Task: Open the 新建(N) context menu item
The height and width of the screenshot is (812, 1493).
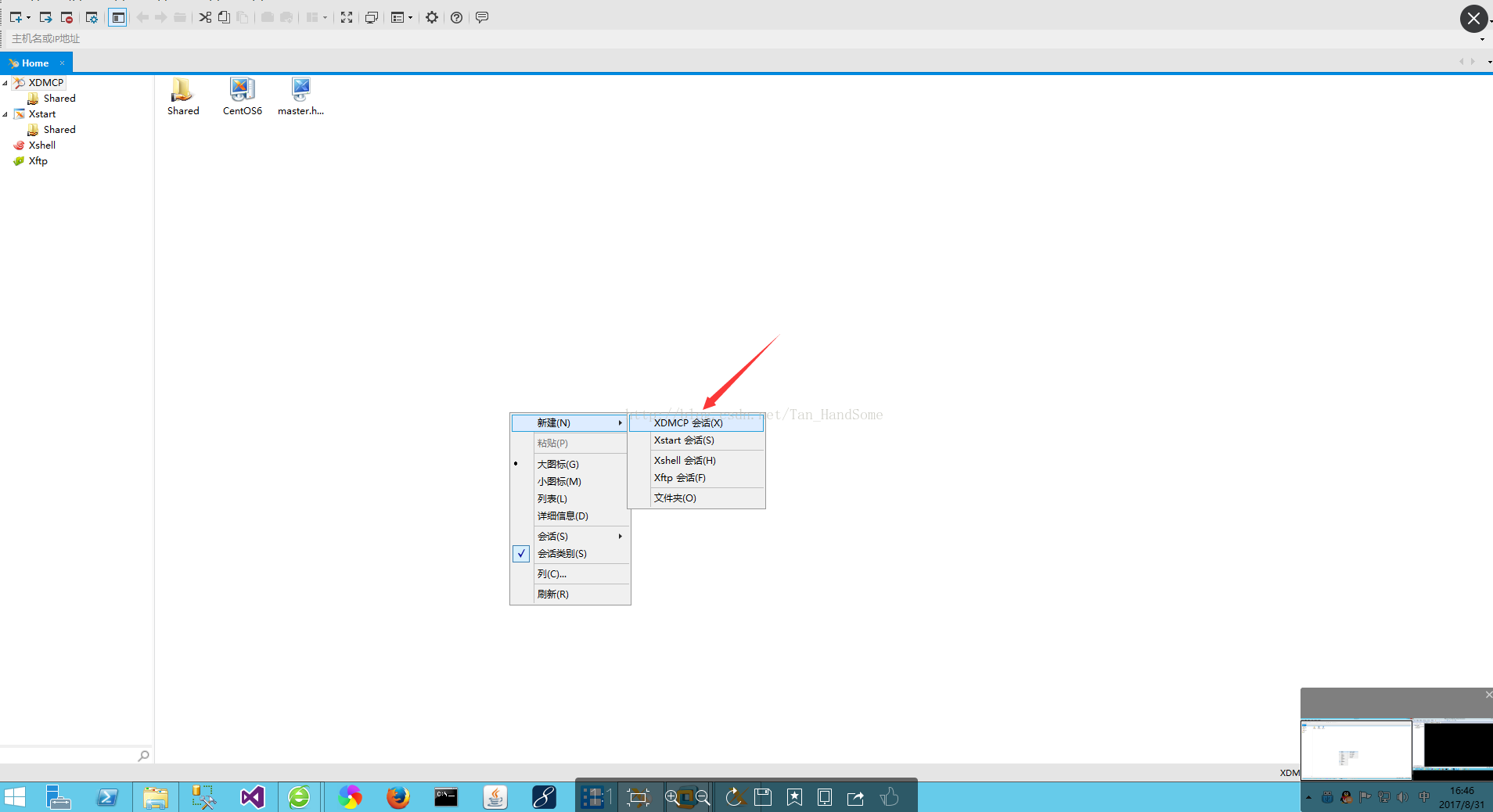Action: click(x=570, y=422)
